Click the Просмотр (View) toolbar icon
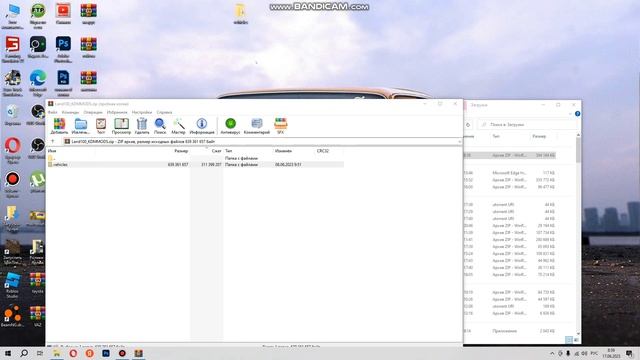640x360 pixels. [121, 126]
